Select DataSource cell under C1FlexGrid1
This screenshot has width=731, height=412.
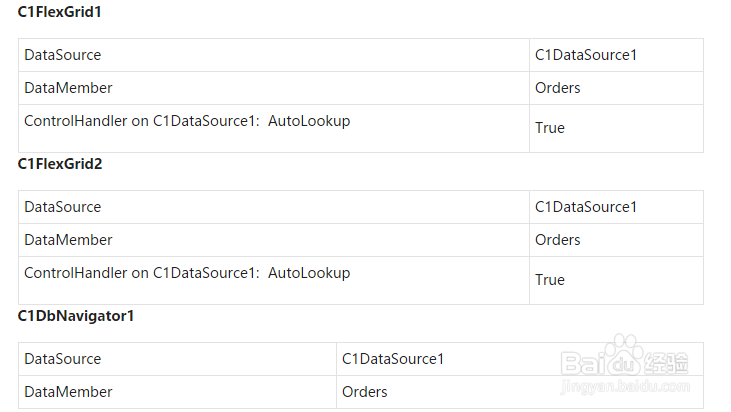click(63, 55)
